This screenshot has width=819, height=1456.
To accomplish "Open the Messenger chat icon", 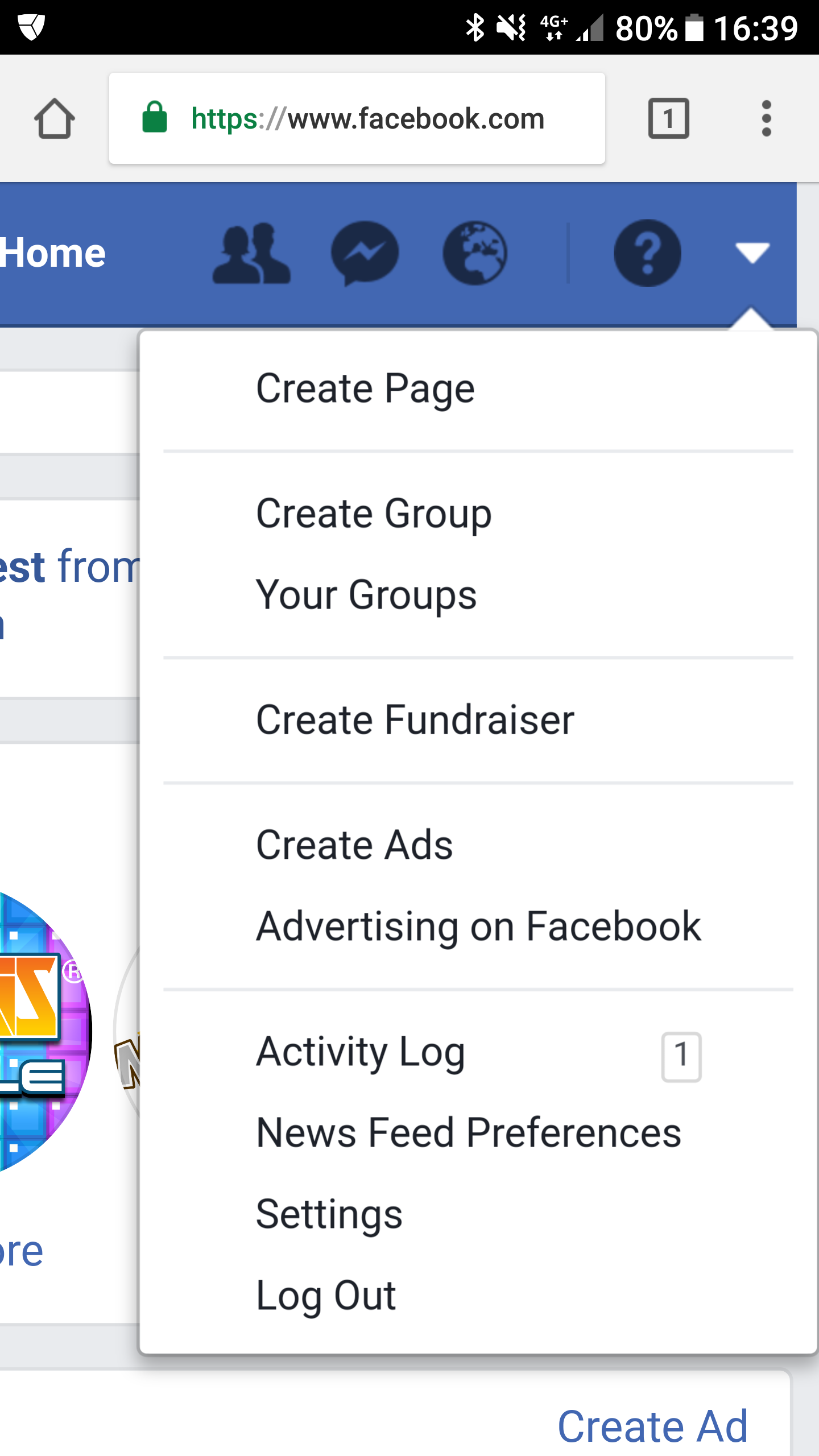I will 365,253.
